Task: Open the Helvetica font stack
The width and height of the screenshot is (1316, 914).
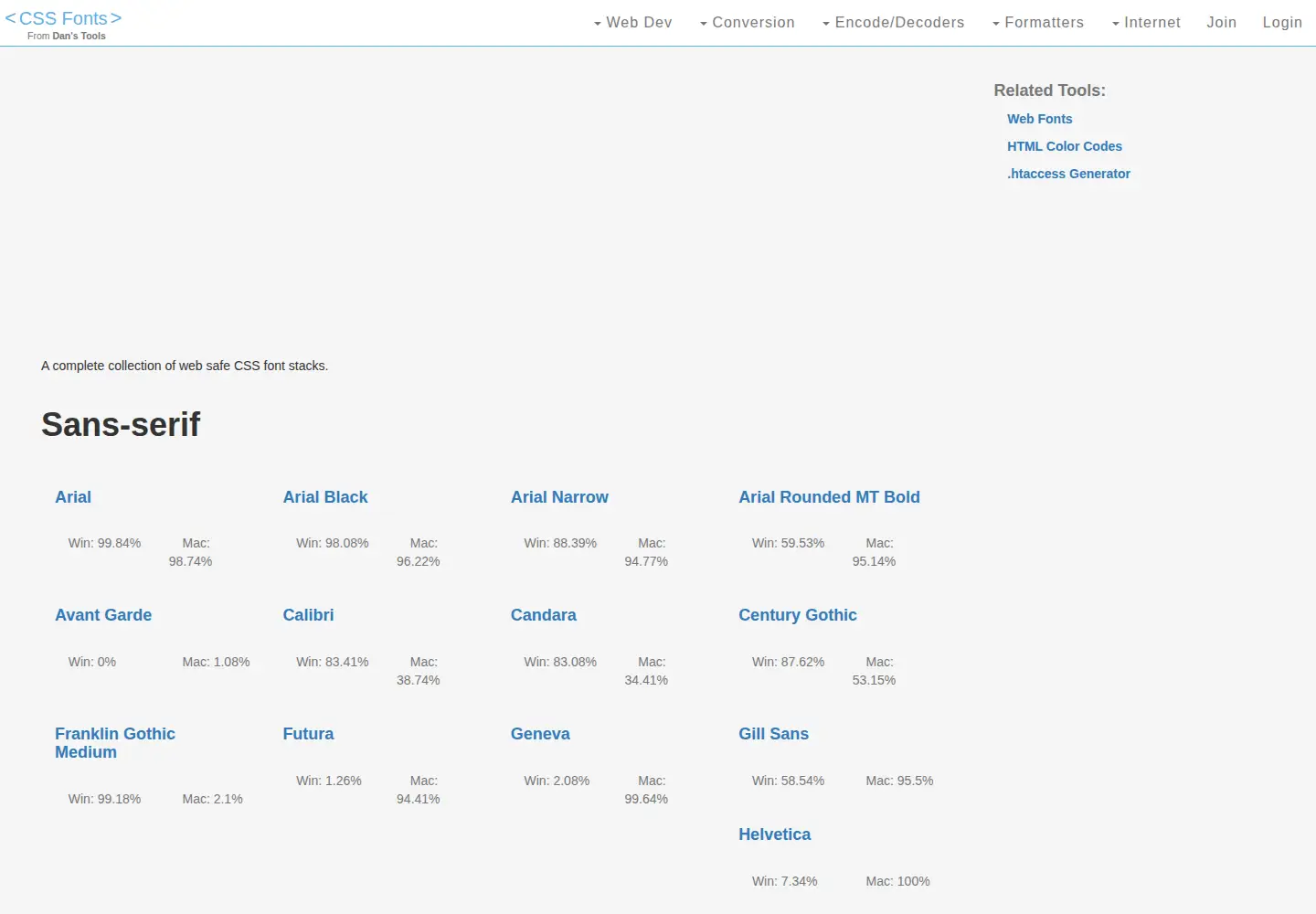Action: coord(774,834)
